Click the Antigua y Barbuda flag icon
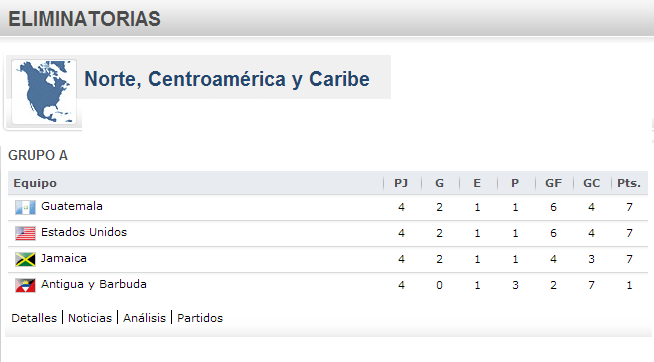The height and width of the screenshot is (362, 654). [25, 286]
